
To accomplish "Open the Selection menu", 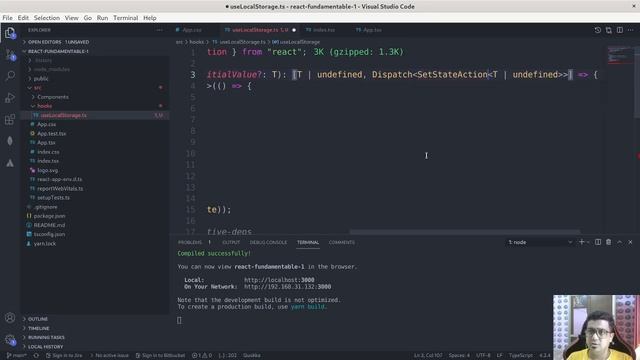I will click(x=47, y=18).
